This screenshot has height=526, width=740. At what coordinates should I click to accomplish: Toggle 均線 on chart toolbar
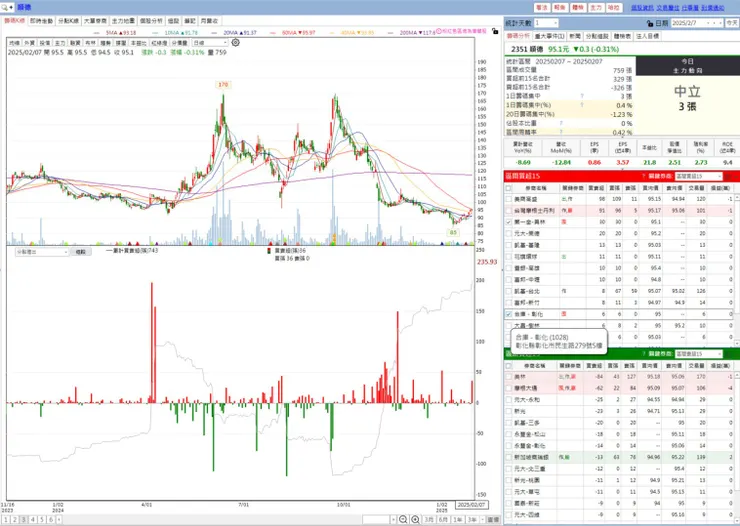point(15,43)
